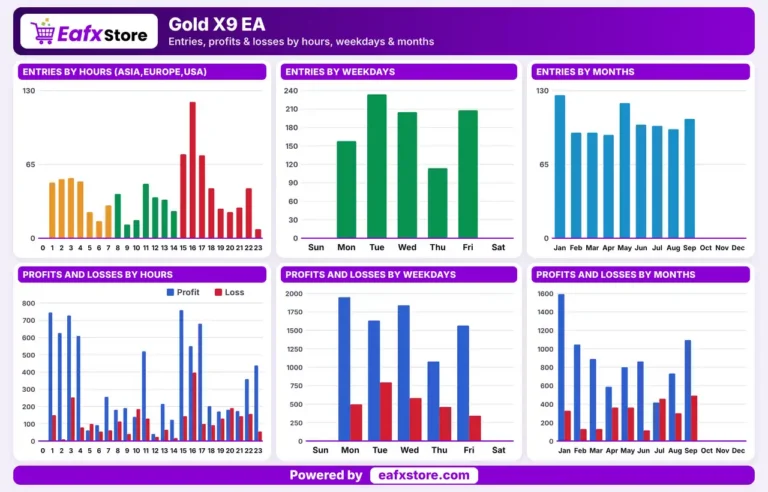
Task: Click the 2000 axis value in weekdays P&L chart
Action: coord(294,294)
